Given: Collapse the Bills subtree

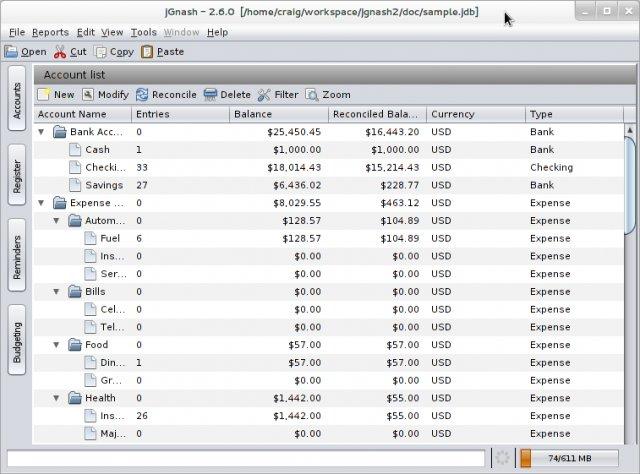Looking at the screenshot, I should pyautogui.click(x=56, y=292).
